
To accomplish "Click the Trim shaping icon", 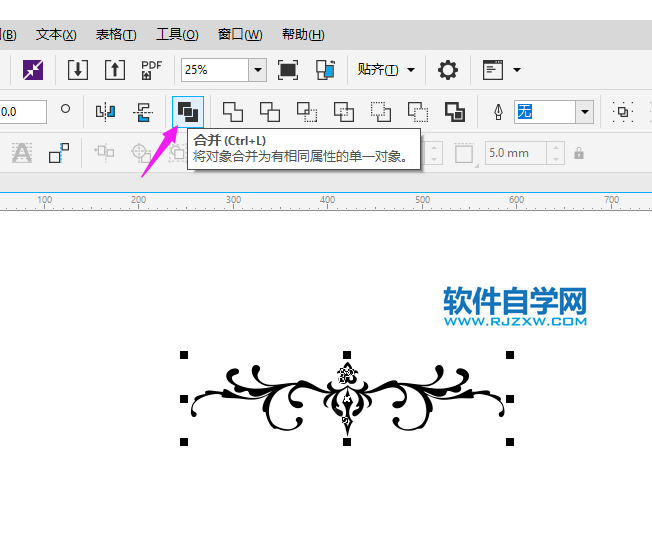I will [x=270, y=112].
